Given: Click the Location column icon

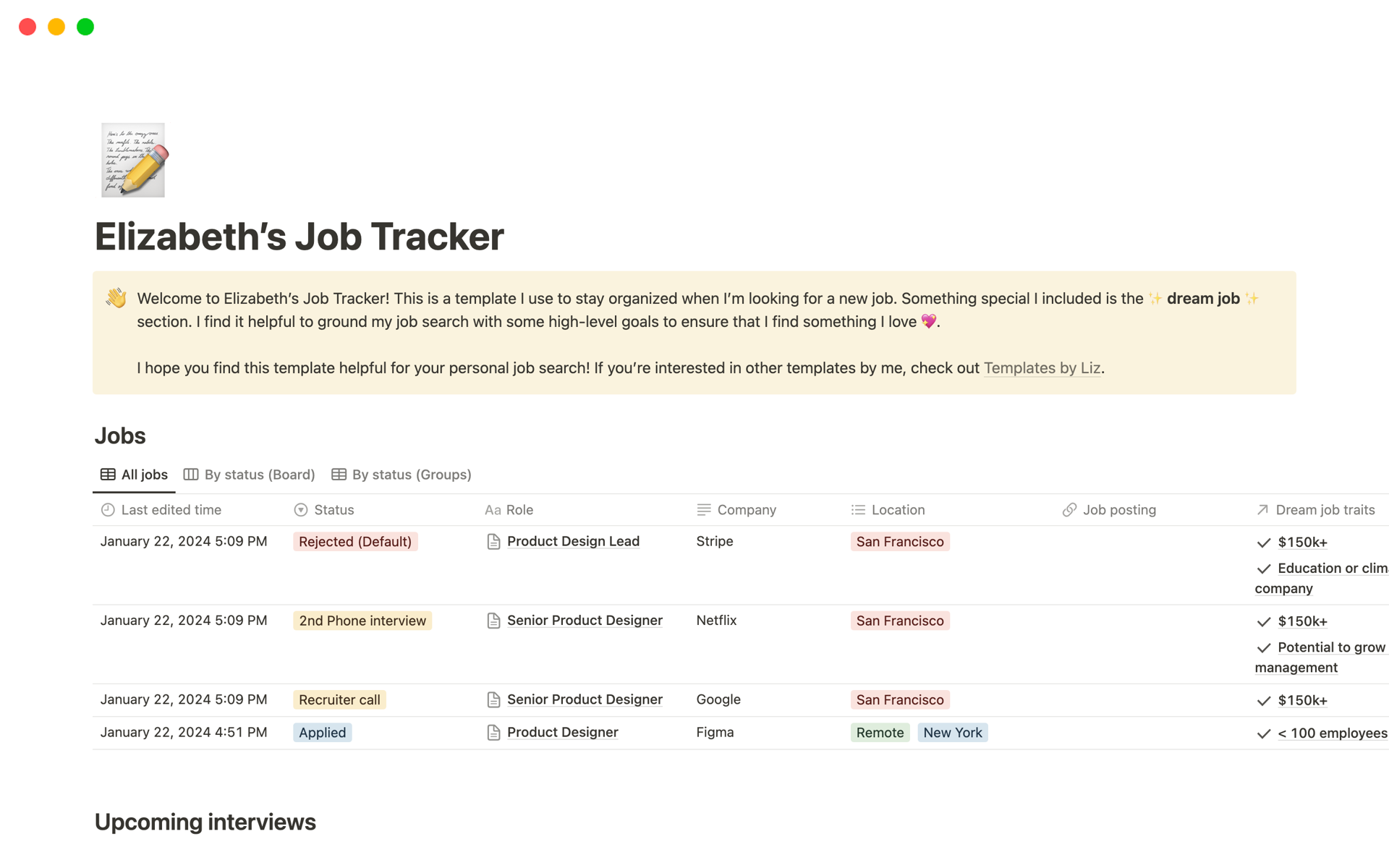Looking at the screenshot, I should click(x=857, y=509).
